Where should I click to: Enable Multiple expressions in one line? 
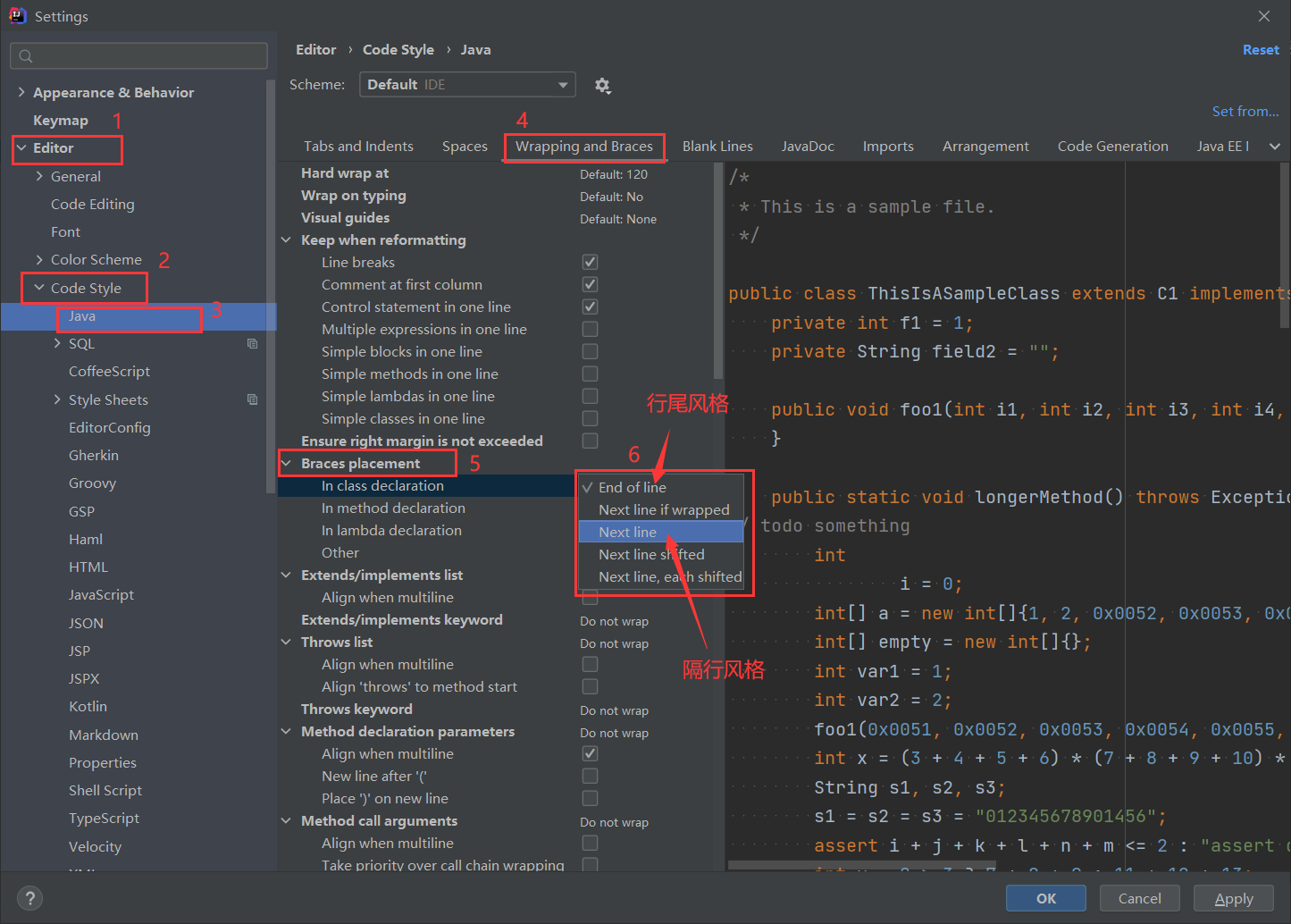point(590,329)
